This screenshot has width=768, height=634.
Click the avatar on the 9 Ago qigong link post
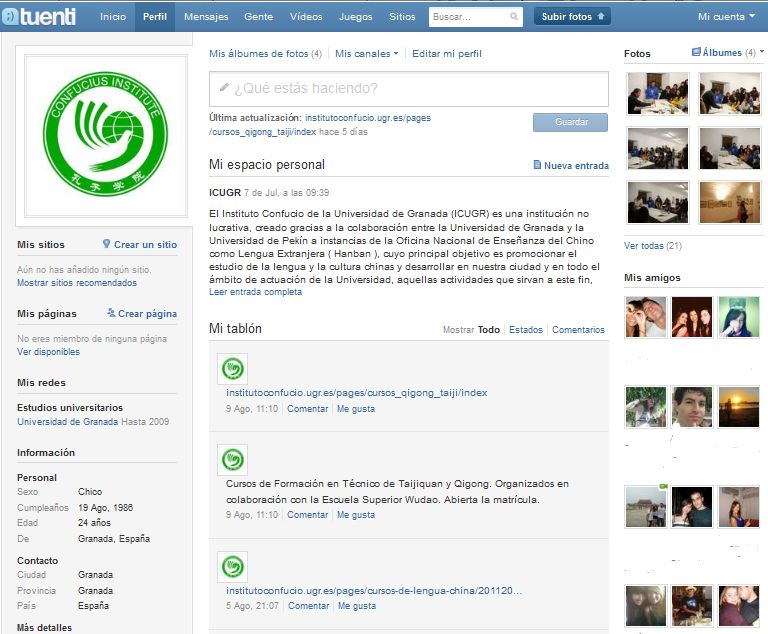[x=233, y=368]
